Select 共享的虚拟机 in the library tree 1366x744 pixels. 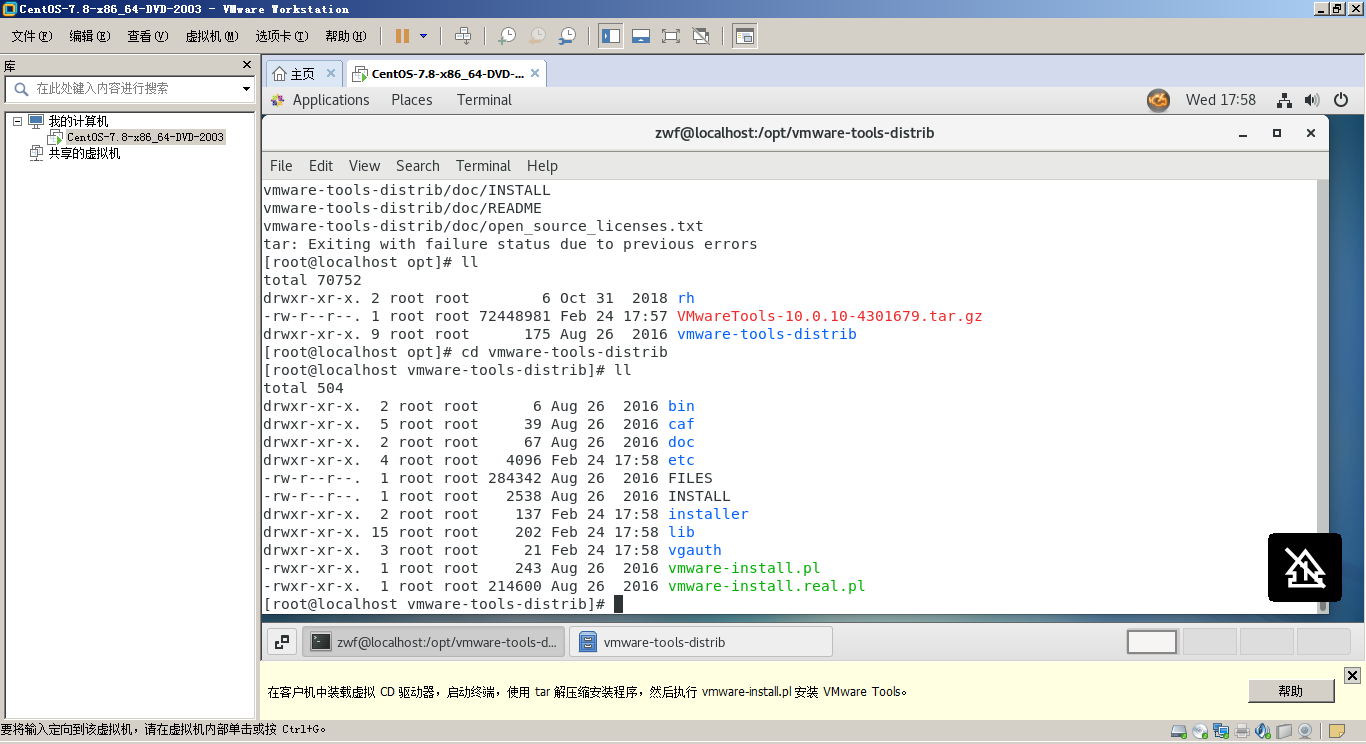tap(84, 153)
